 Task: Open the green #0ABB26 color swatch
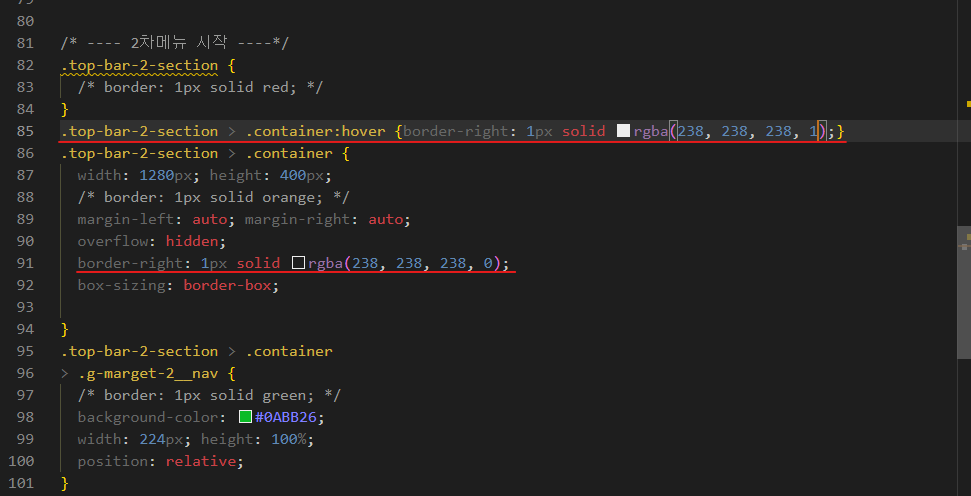click(x=245, y=417)
